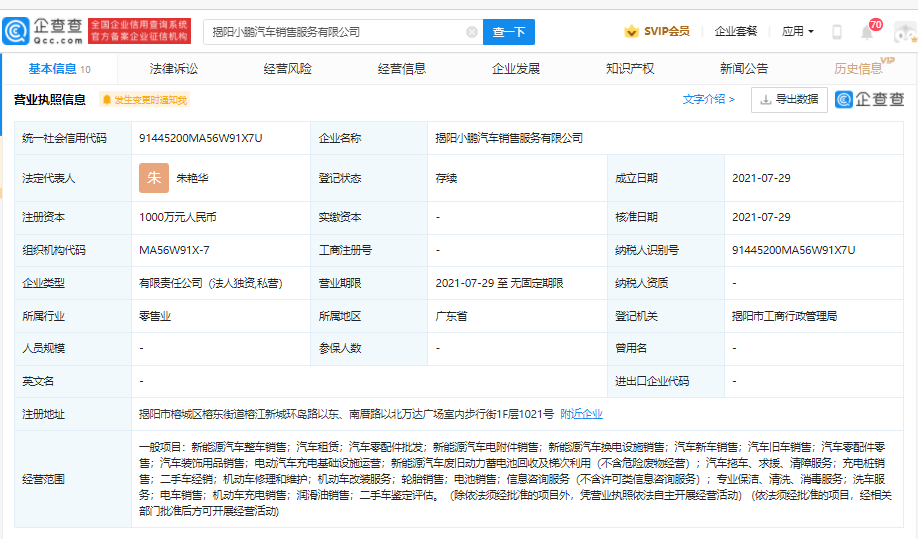
Task: Click organization code MA56W91X-7
Action: pos(174,250)
